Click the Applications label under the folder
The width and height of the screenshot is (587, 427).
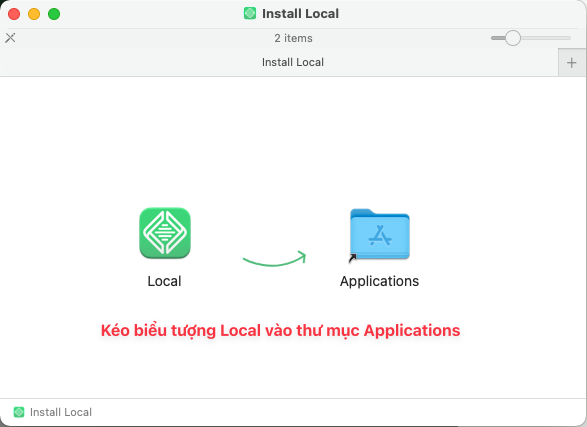coord(379,281)
